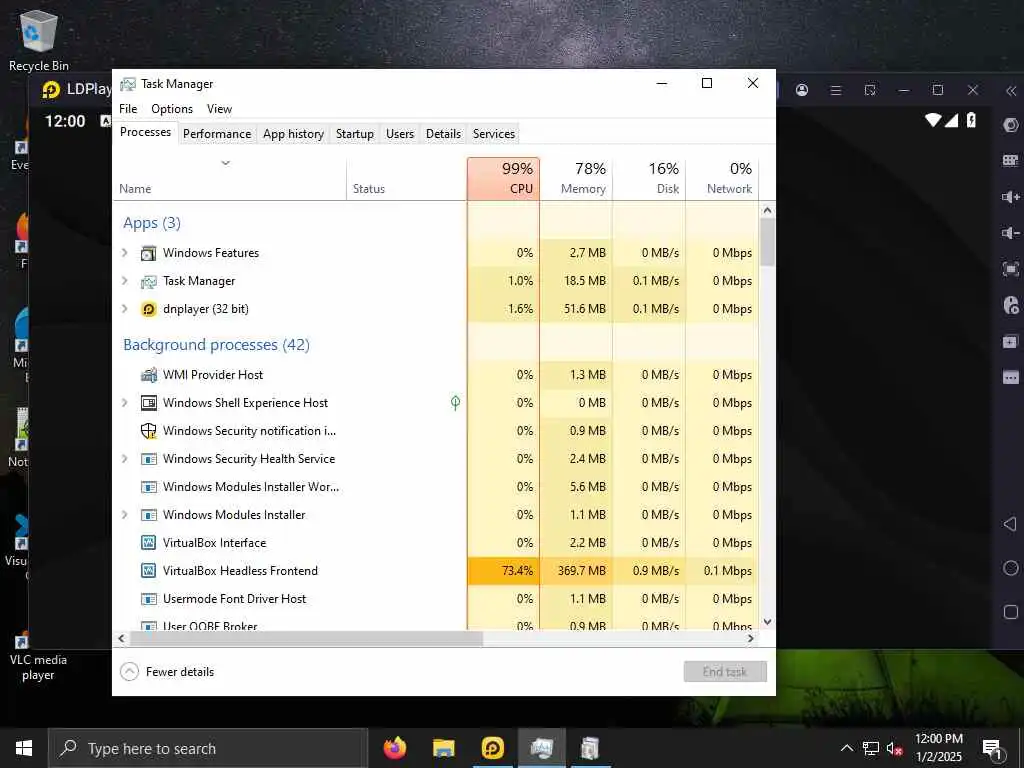Screen dimensions: 1024x768
Task: Click the muted volume tray icon
Action: coord(894,748)
